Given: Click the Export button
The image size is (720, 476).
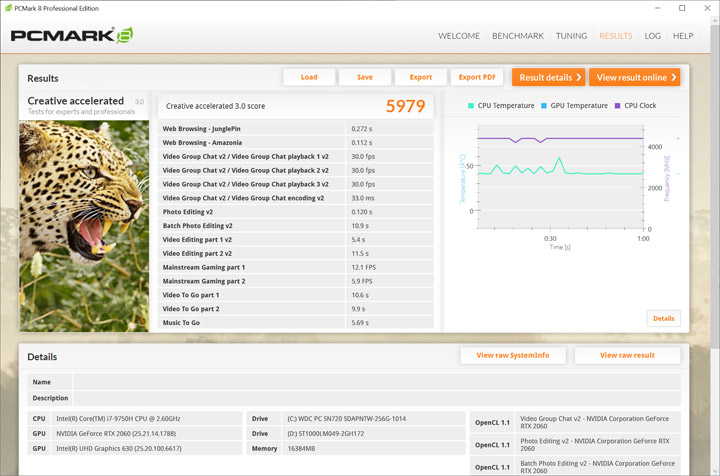Looking at the screenshot, I should 421,77.
